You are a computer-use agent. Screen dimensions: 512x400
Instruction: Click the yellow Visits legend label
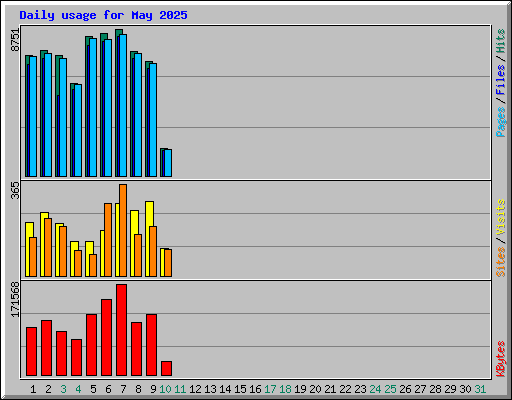click(500, 217)
